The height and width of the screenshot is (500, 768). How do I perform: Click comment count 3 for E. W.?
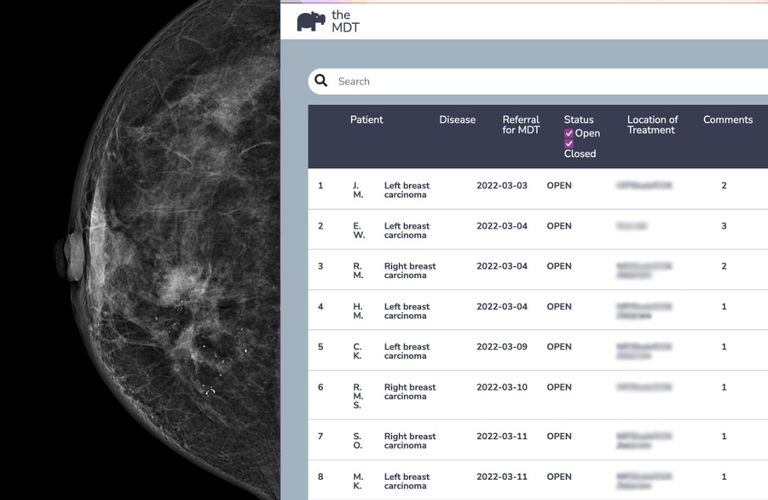coord(724,226)
